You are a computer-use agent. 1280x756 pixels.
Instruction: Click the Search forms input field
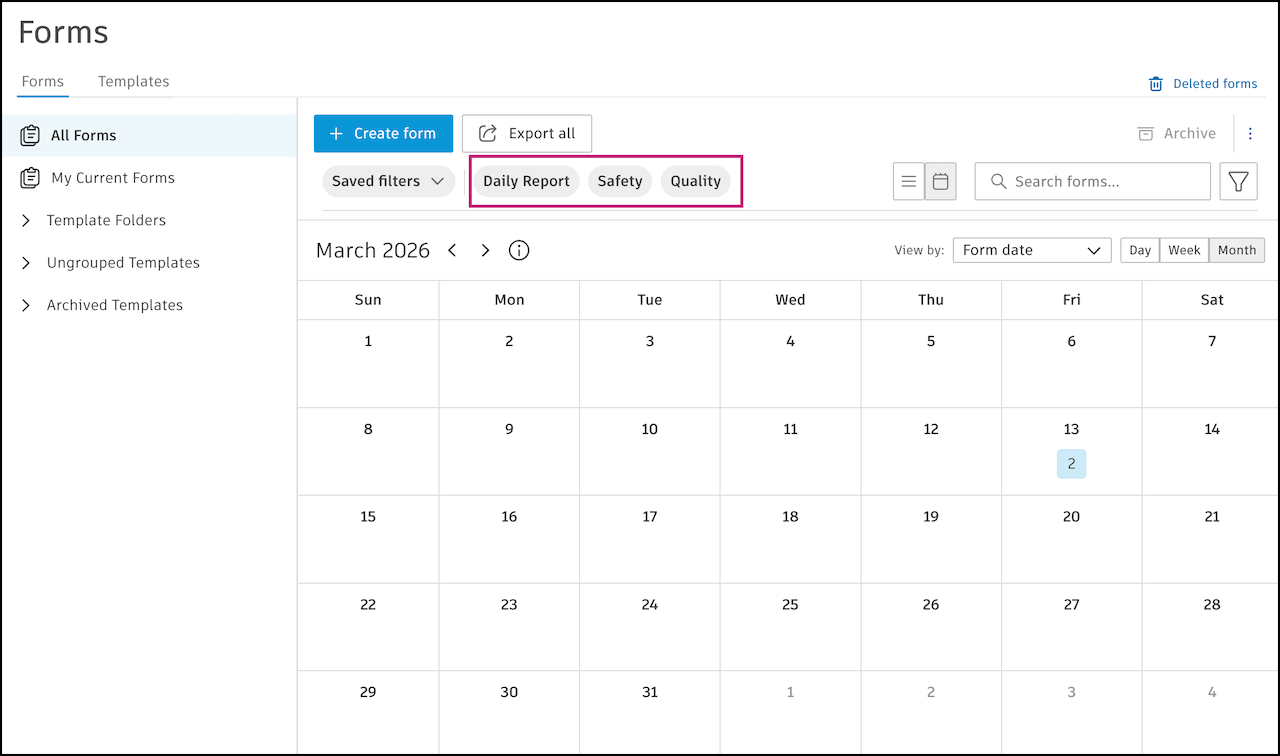coord(1092,182)
